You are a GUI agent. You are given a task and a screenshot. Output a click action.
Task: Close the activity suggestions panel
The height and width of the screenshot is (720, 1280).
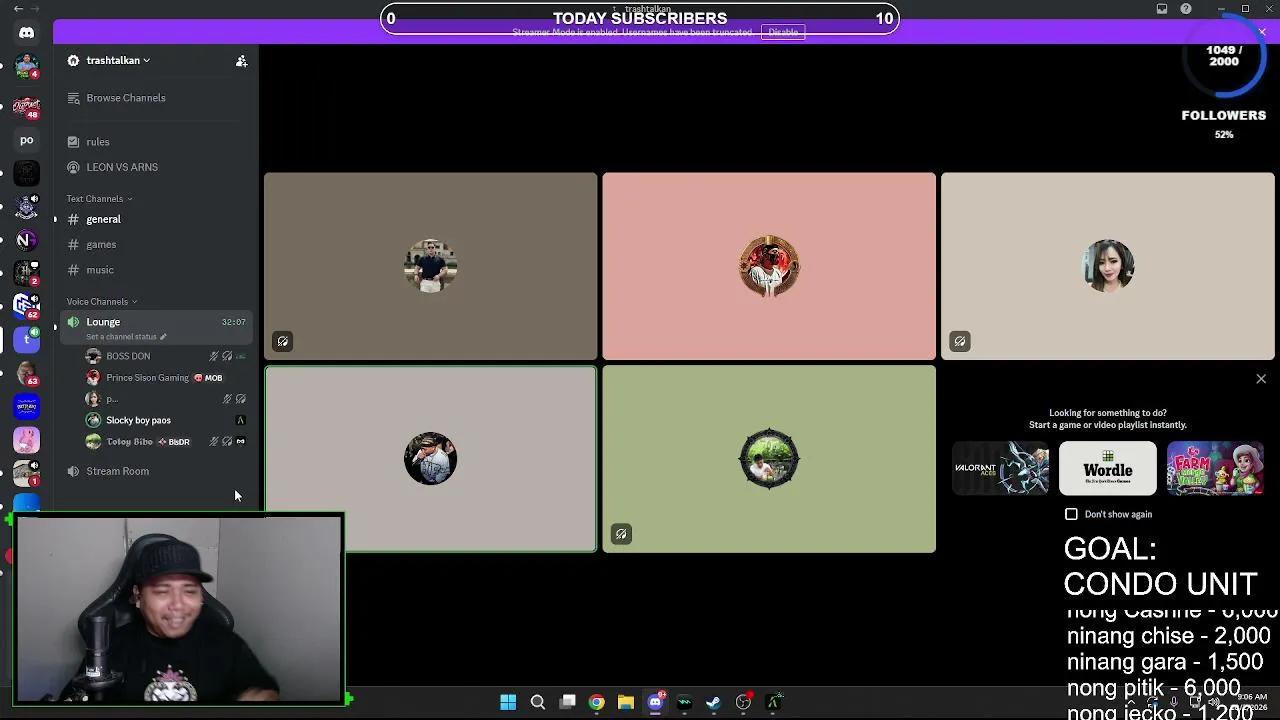tap(1261, 379)
